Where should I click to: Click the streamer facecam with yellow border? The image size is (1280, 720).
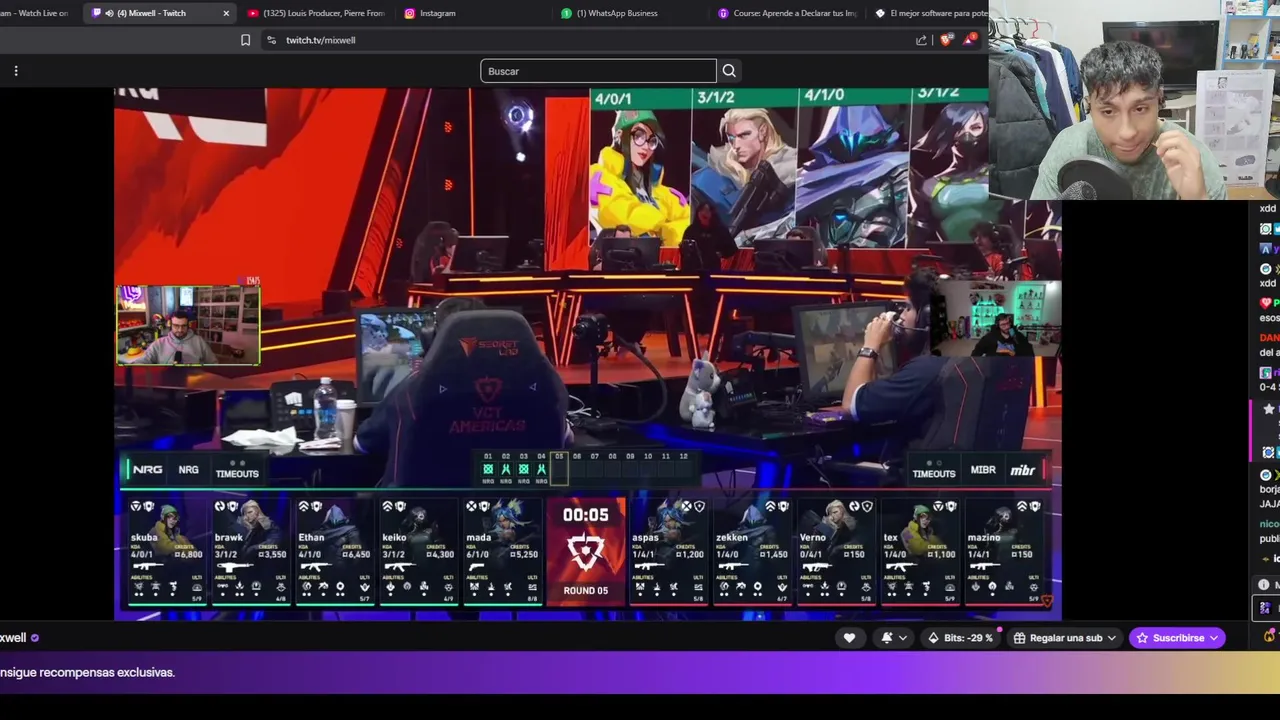(189, 325)
